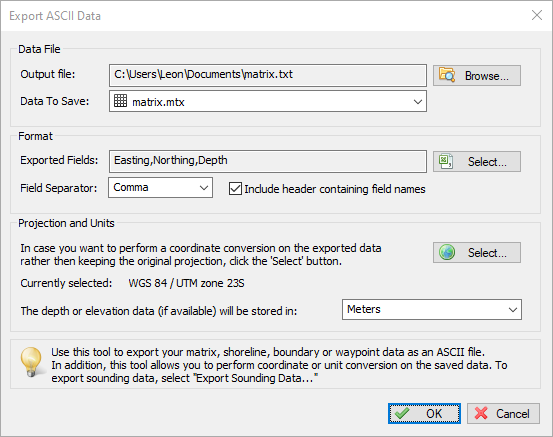Viewport: 553px width, 437px height.
Task: Click the globe icon for projection selection
Action: pos(447,252)
